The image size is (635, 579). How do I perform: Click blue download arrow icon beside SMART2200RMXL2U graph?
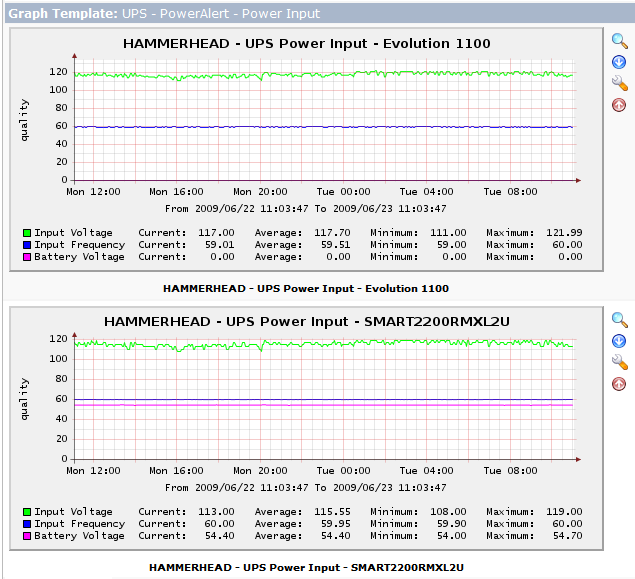(620, 341)
